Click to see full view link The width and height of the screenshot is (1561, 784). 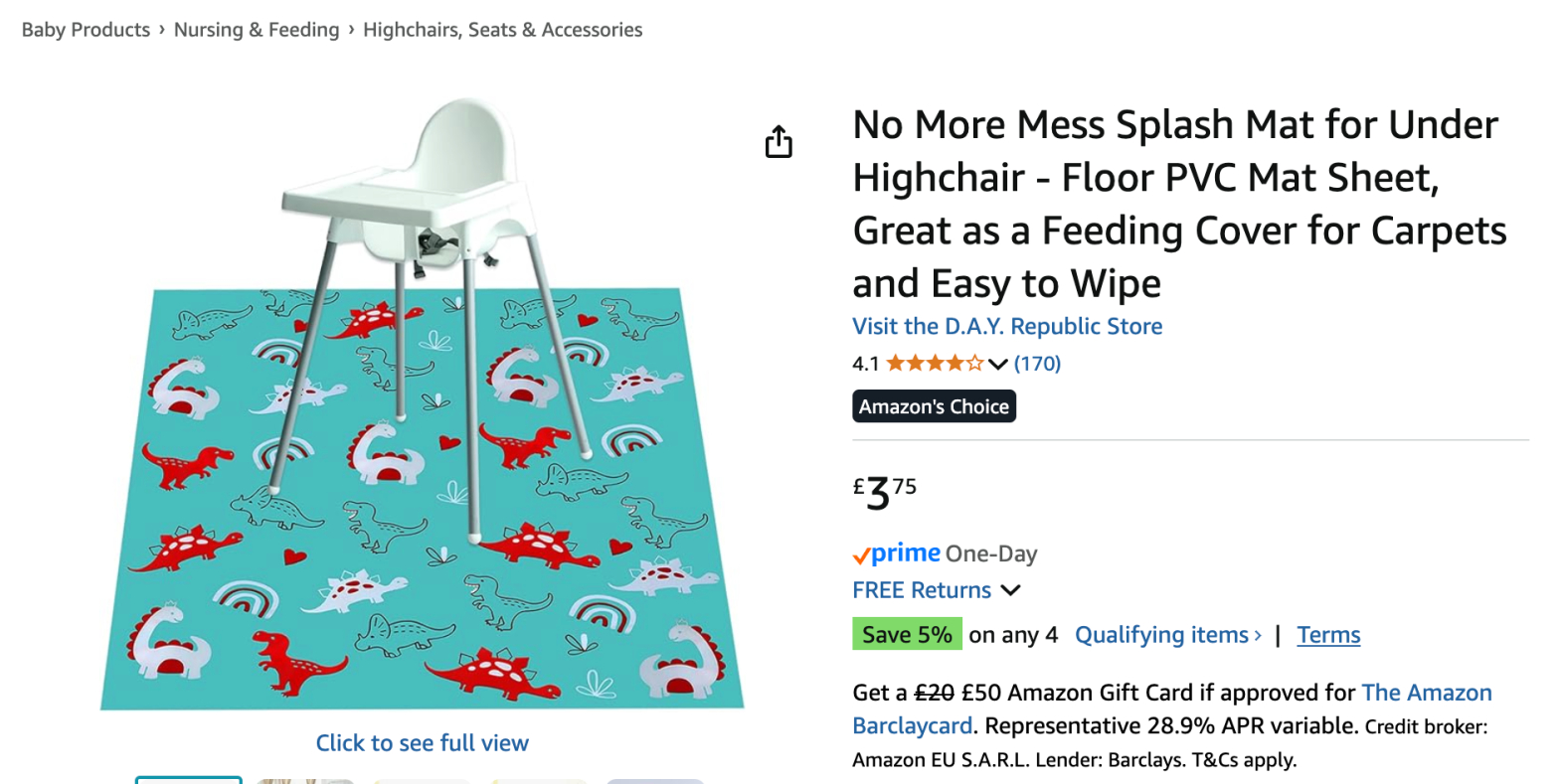click(x=423, y=743)
